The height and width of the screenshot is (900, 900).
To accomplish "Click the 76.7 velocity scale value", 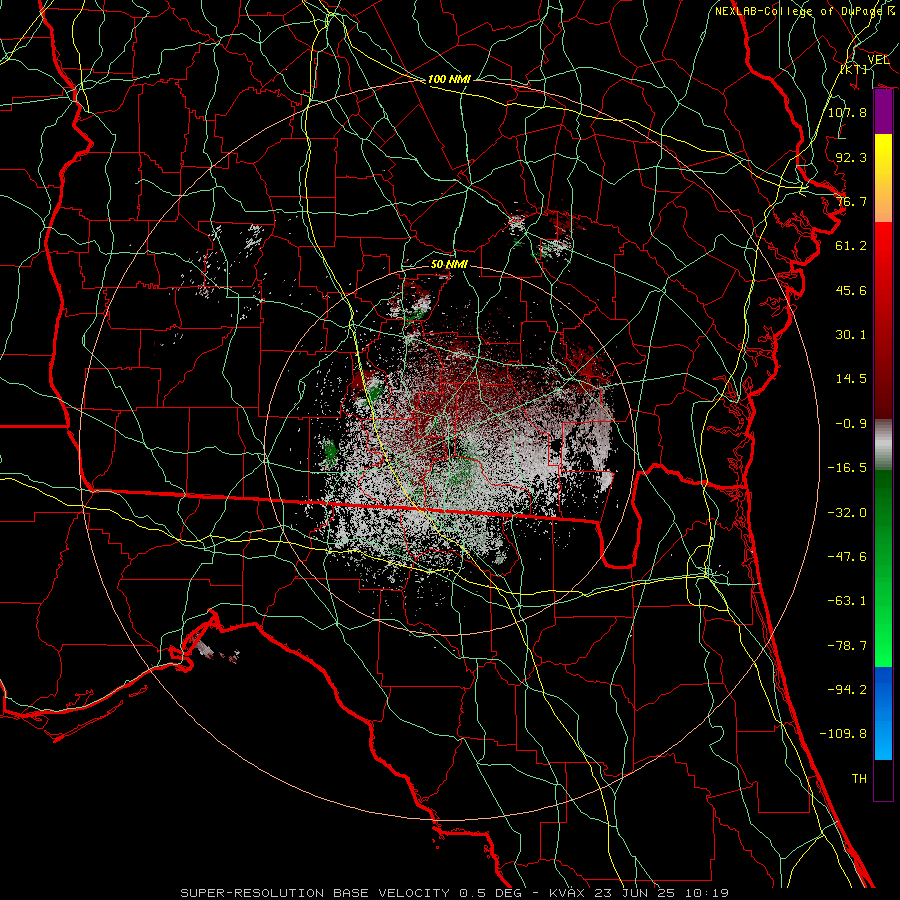I will (851, 201).
